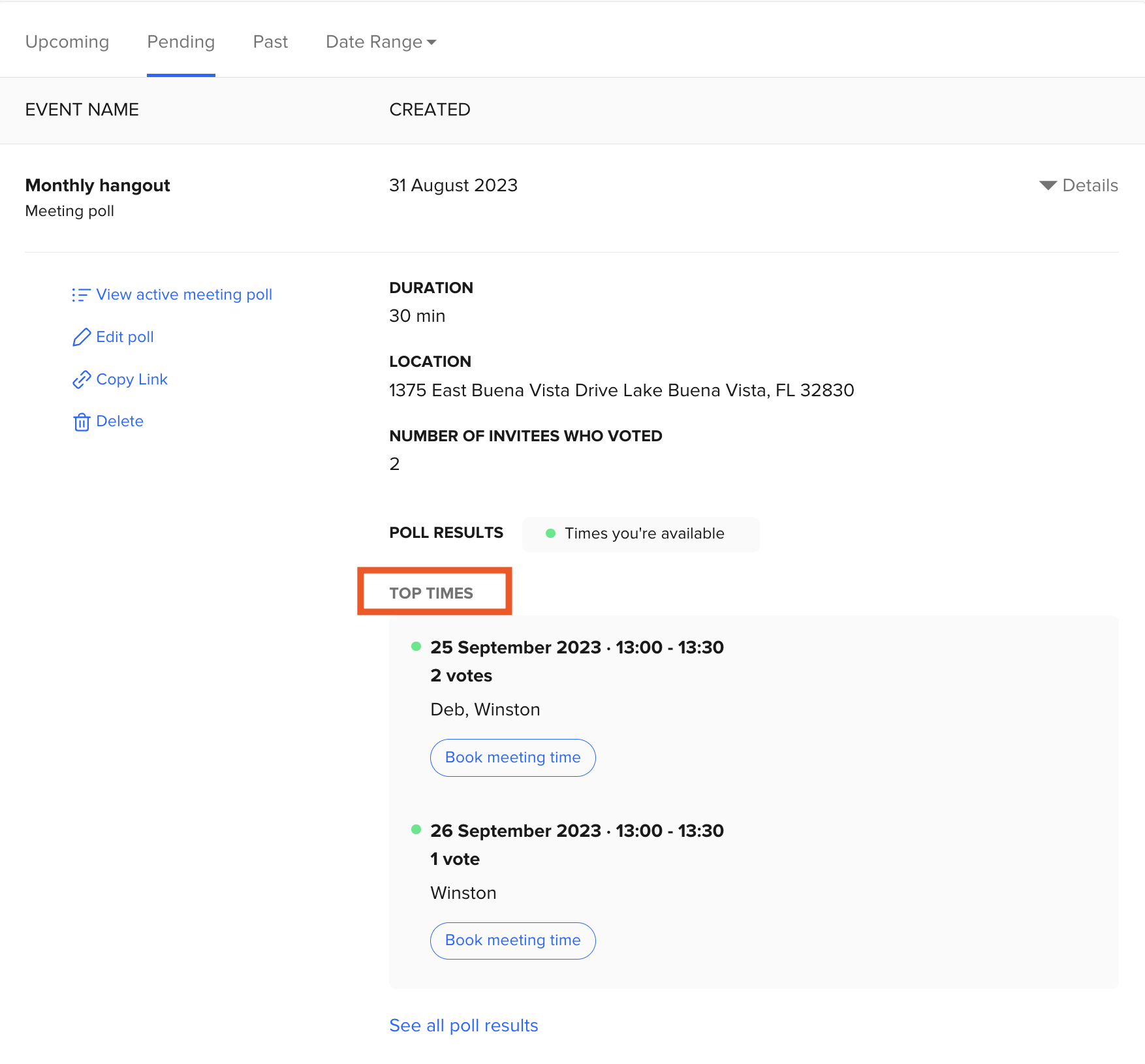Click the 30 min duration value
The image size is (1145, 1064).
pyautogui.click(x=417, y=316)
